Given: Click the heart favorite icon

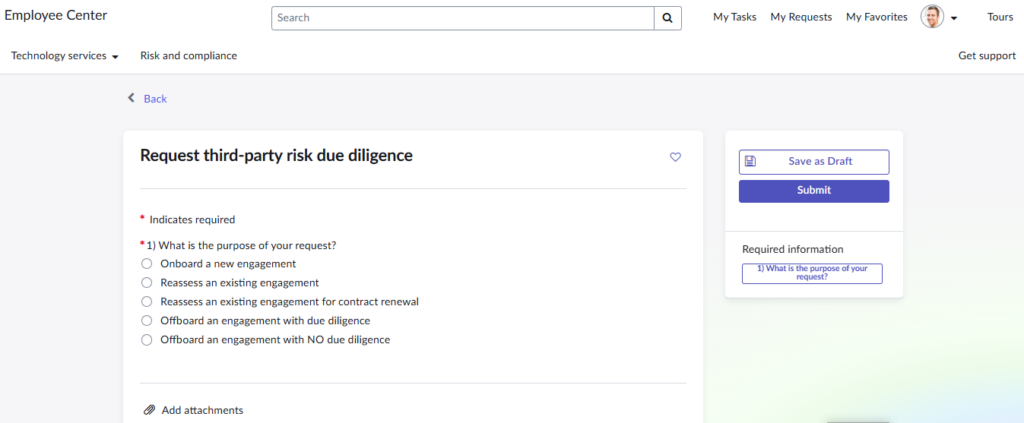Looking at the screenshot, I should click(x=675, y=157).
